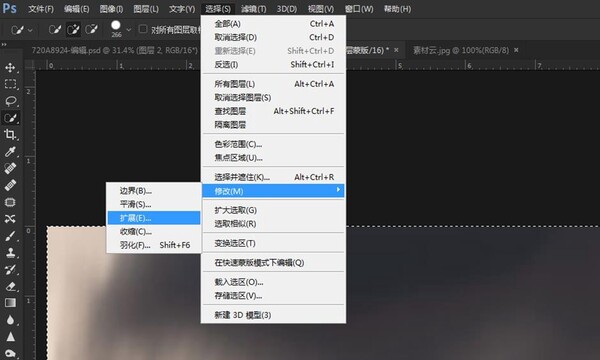This screenshot has height=360, width=600.
Task: Toggle the sample all layers checkbox
Action: click(143, 29)
